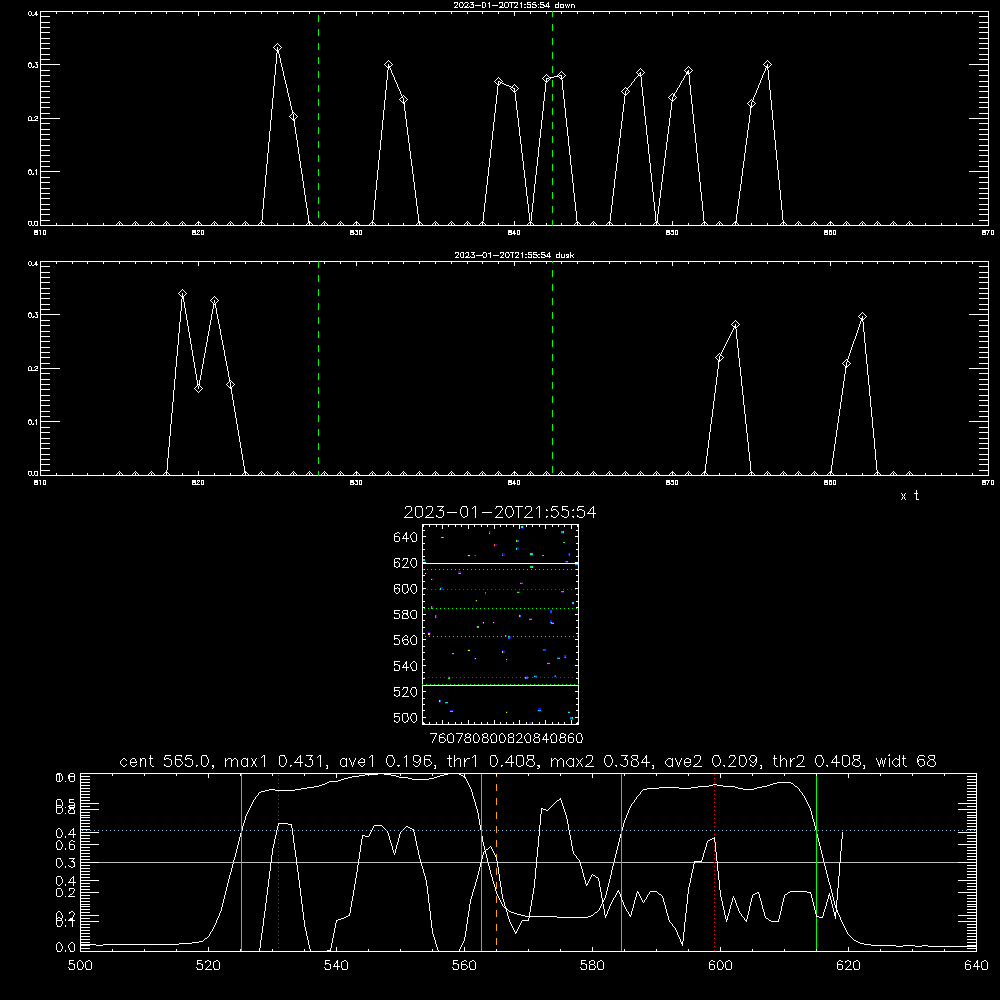Click 'cent 565.0' in the stats line
This screenshot has height=1000, width=1000.
coord(168,761)
